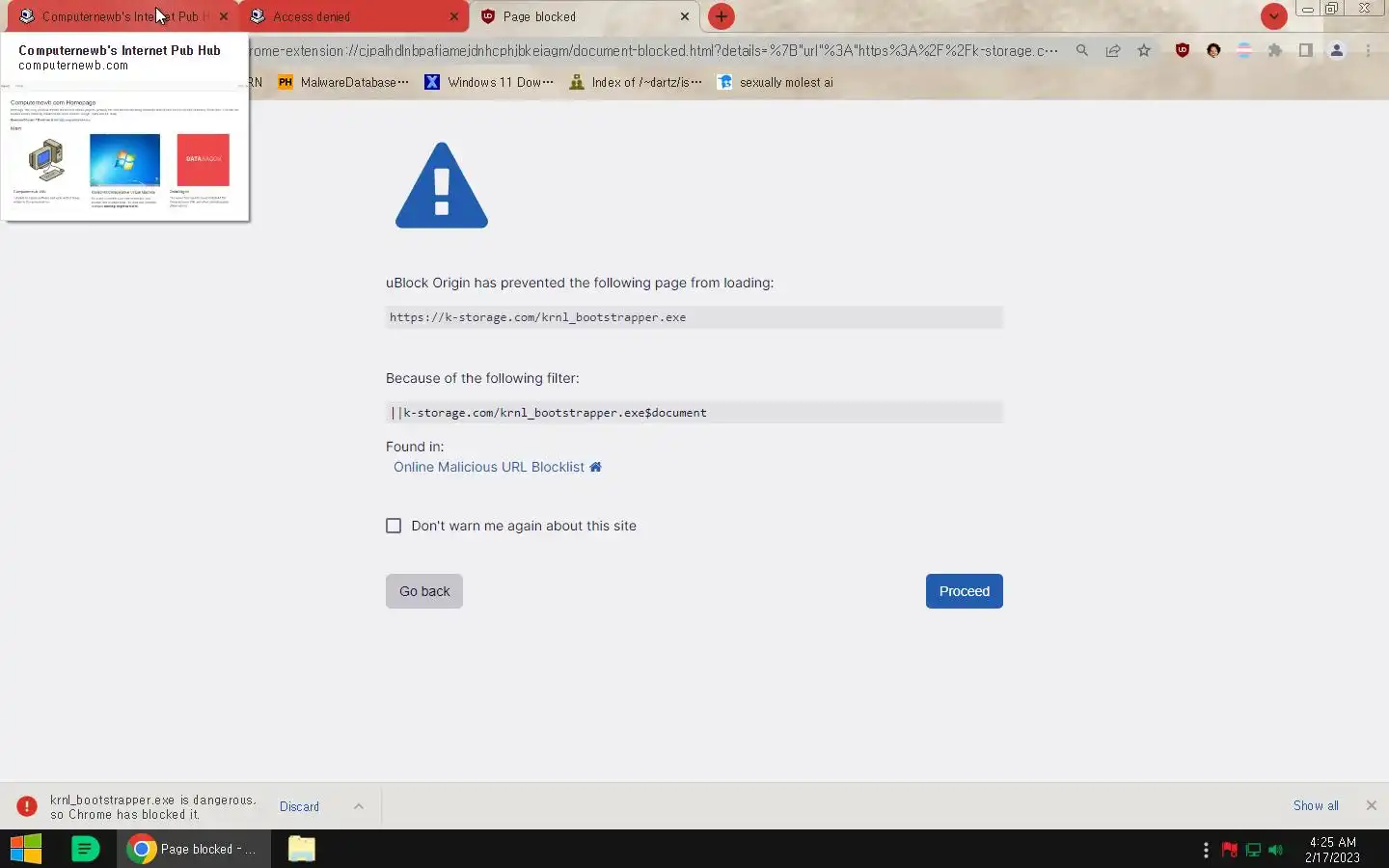Screen dimensions: 1389x868
Task: Click the Chrome Page blocked taskbar item
Action: [193, 849]
